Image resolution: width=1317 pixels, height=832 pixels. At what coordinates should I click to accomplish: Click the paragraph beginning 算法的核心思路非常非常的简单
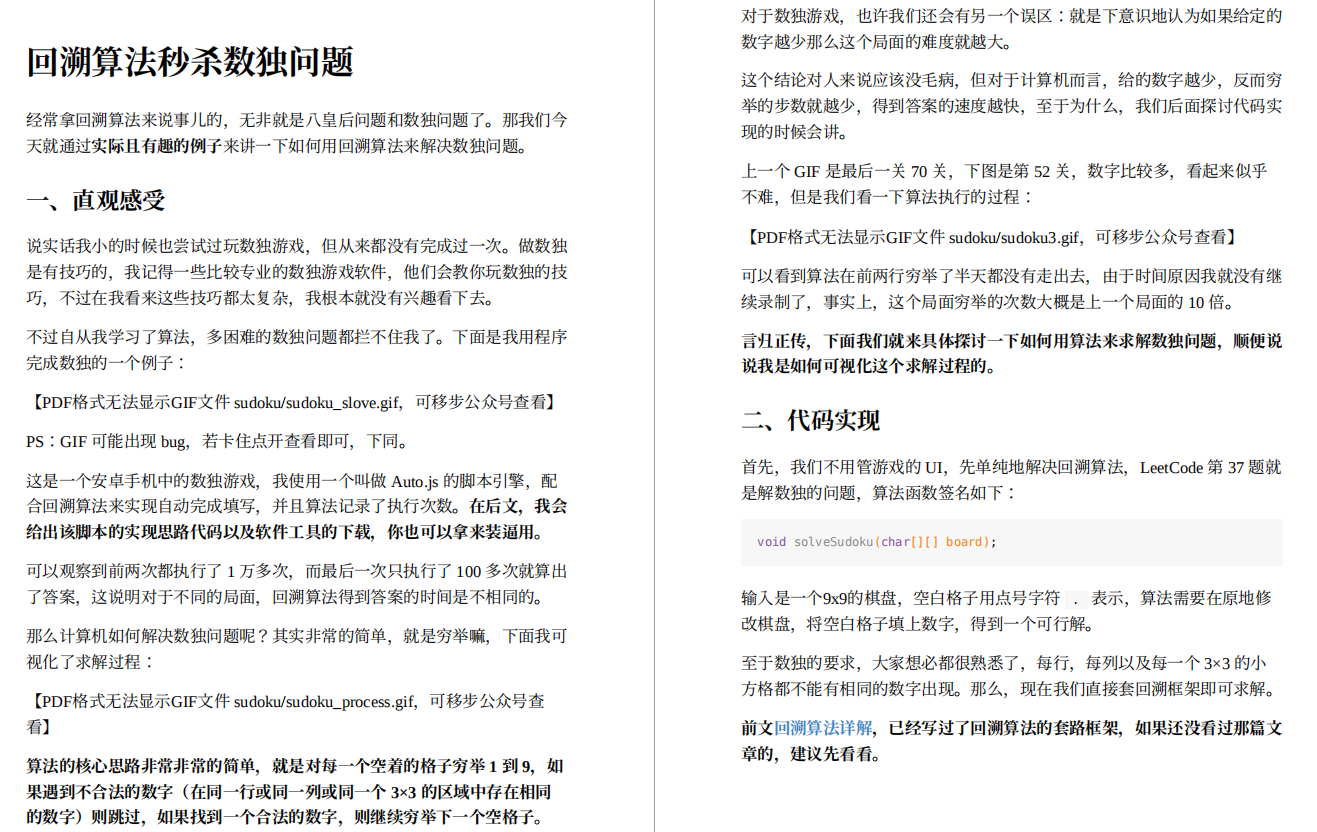point(295,791)
